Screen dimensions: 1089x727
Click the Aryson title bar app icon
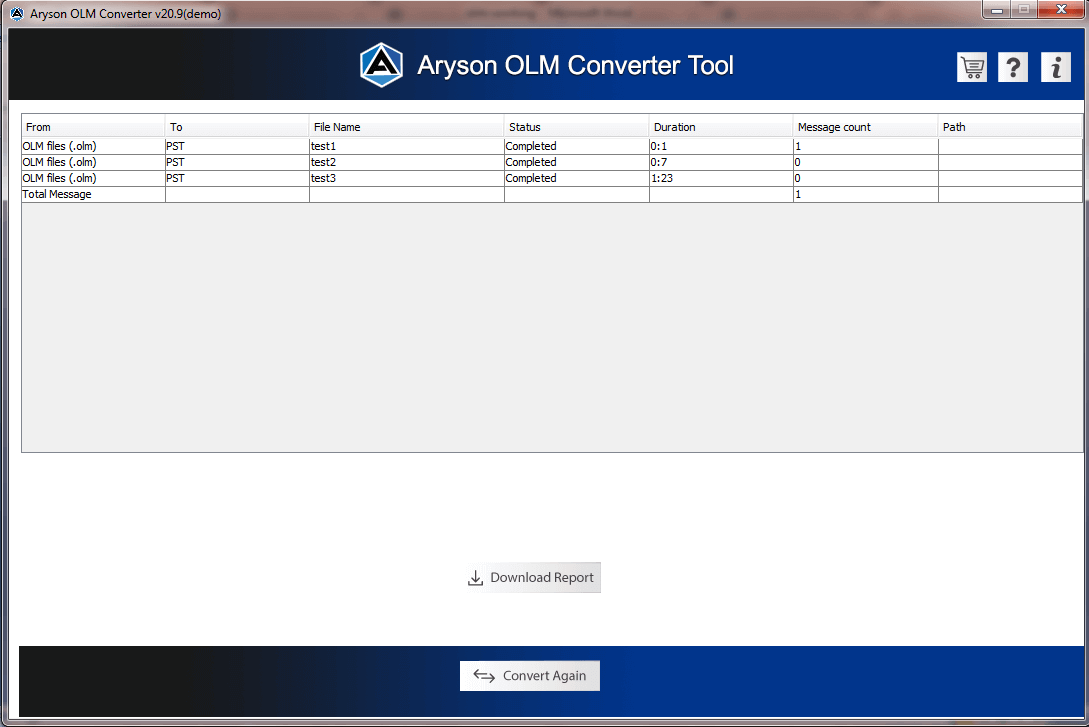click(x=17, y=13)
